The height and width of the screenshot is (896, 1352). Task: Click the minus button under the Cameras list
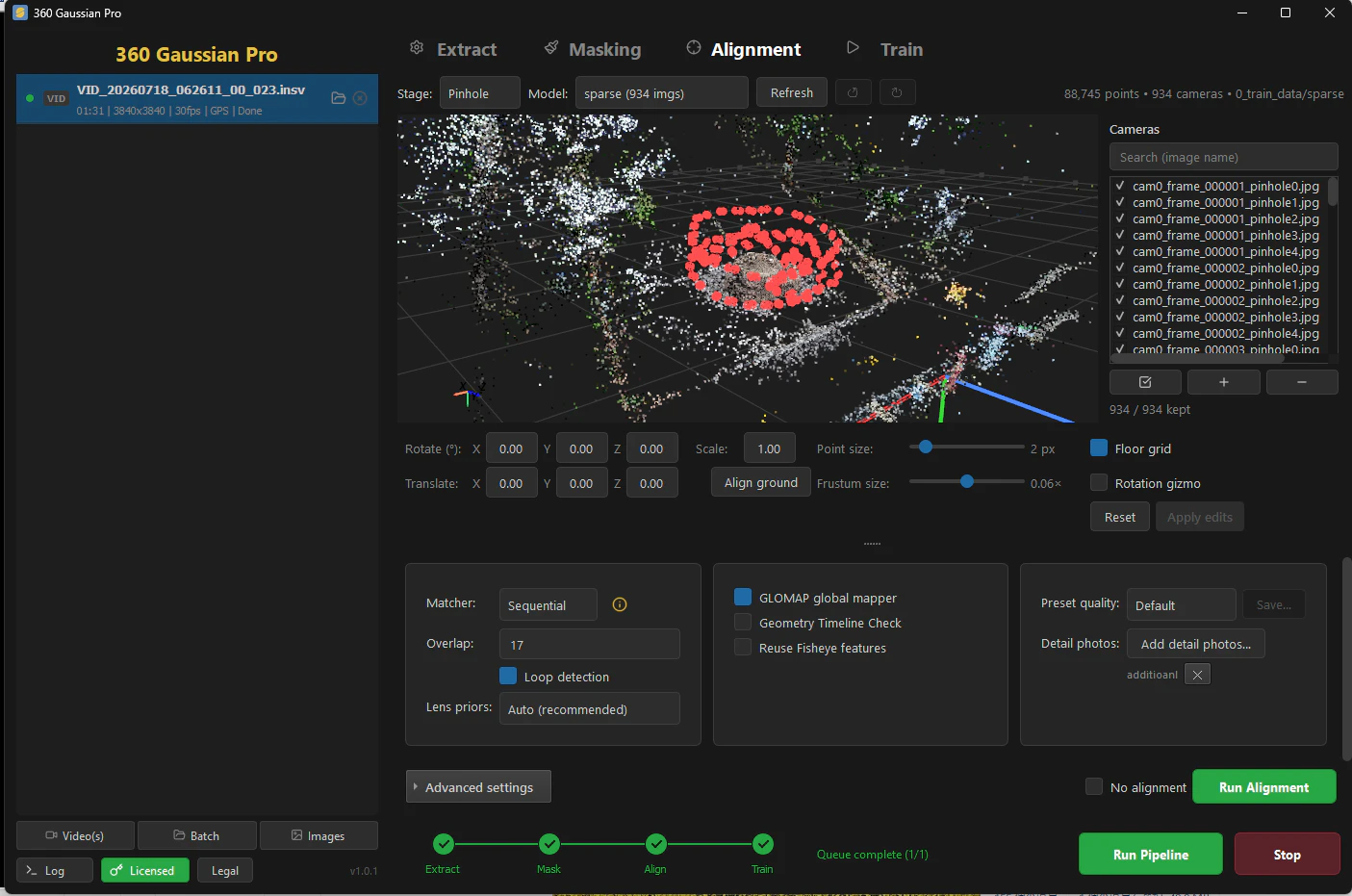(x=1302, y=382)
